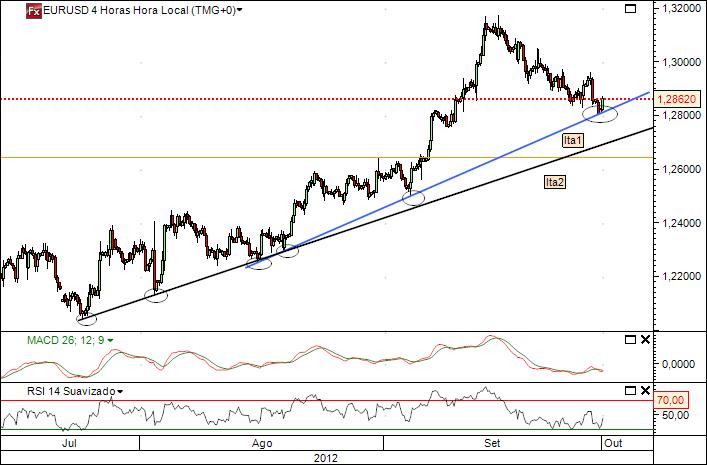This screenshot has height=465, width=707.
Task: Click the 1,22000 price axis label
Action: (682, 276)
